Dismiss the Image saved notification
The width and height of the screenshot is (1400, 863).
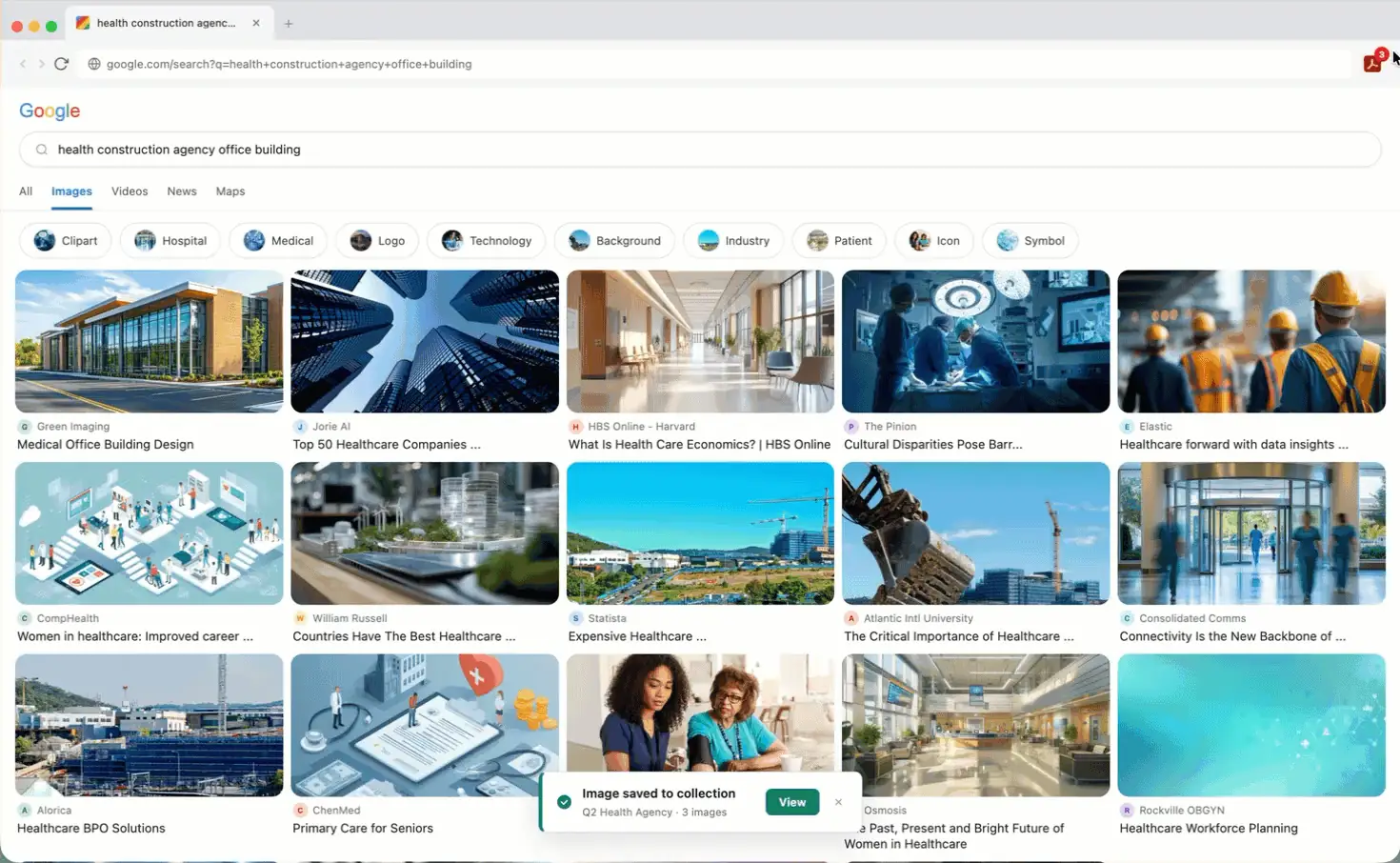(x=838, y=802)
